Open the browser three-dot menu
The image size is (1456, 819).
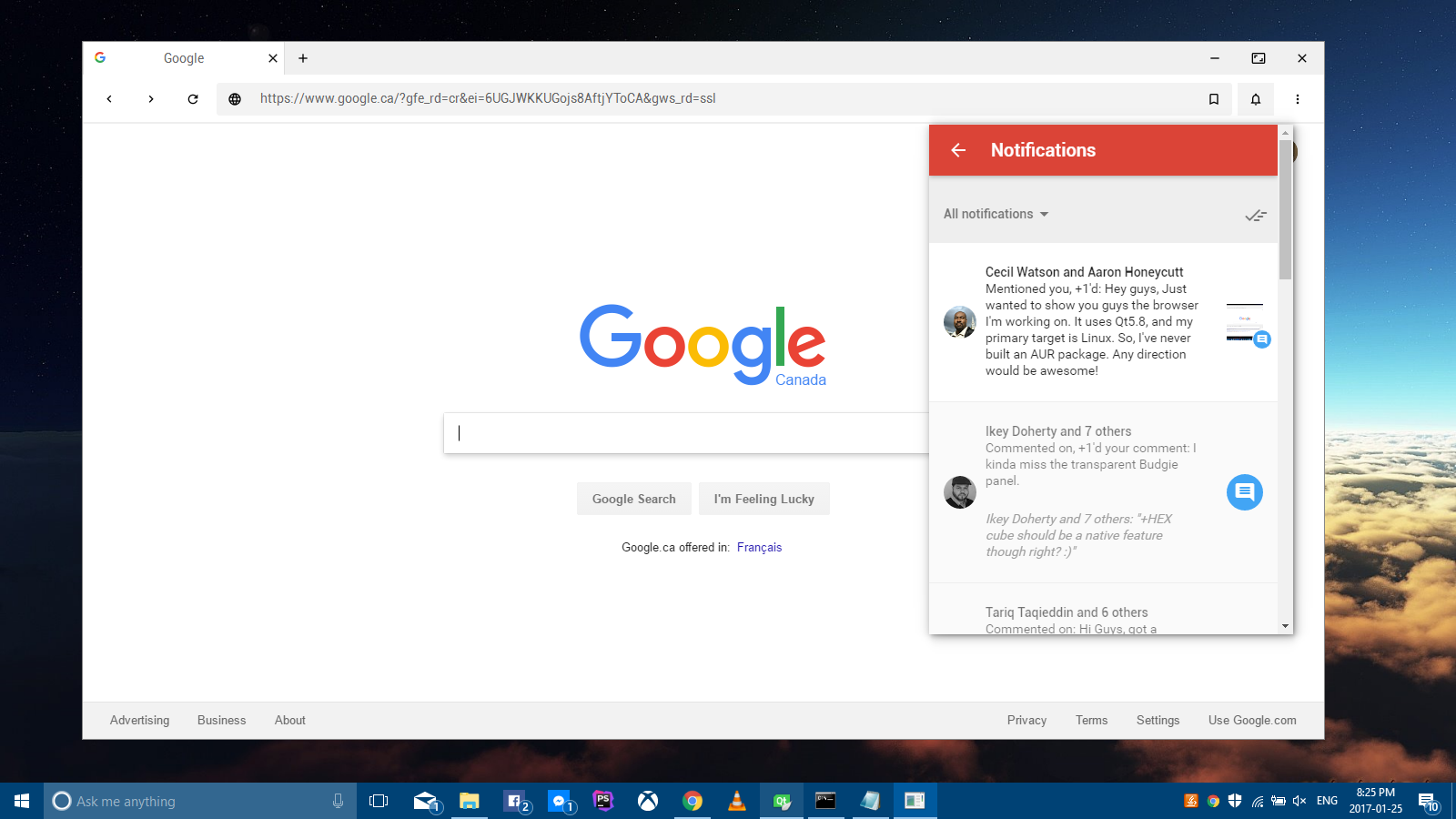point(1298,99)
